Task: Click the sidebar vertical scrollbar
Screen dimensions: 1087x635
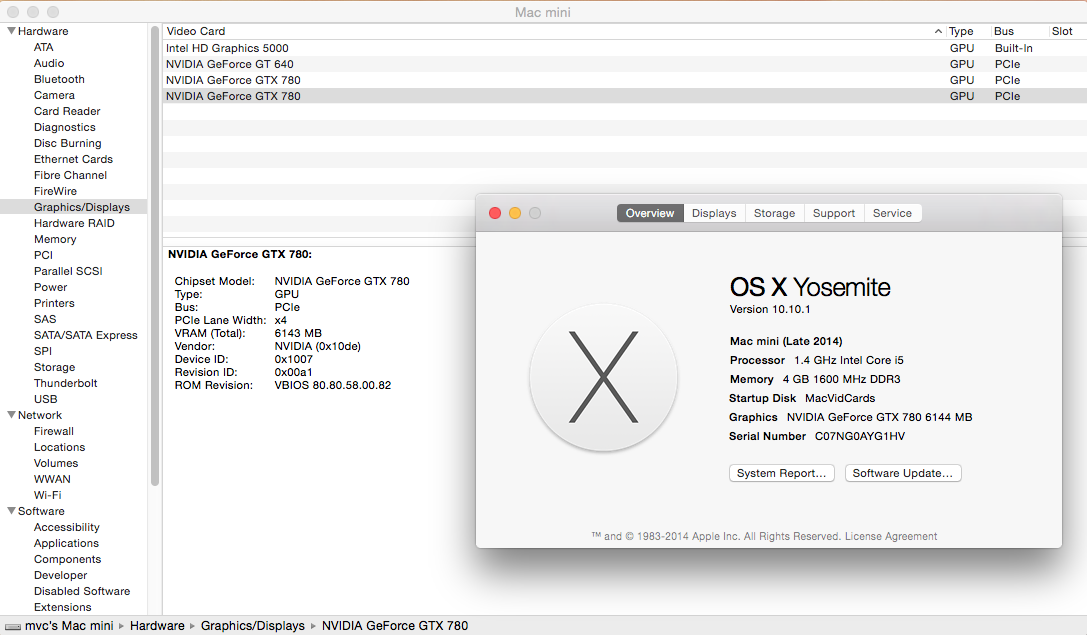Action: [155, 255]
